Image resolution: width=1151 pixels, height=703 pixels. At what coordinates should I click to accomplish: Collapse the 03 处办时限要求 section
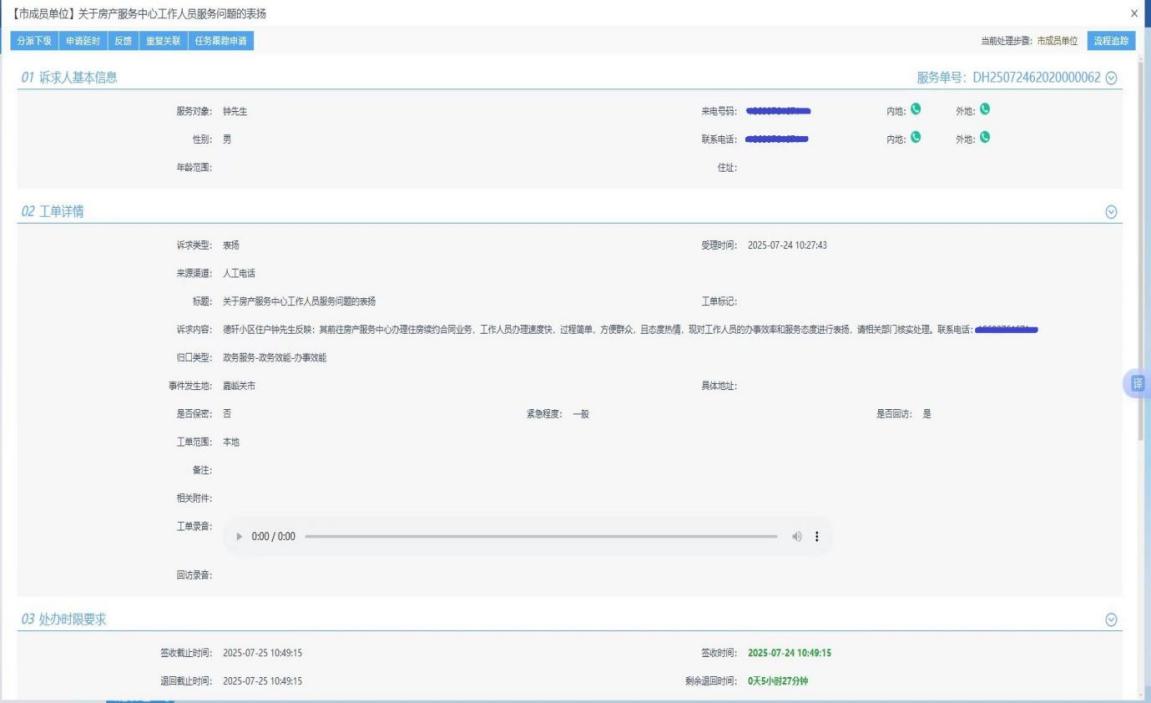[1110, 620]
